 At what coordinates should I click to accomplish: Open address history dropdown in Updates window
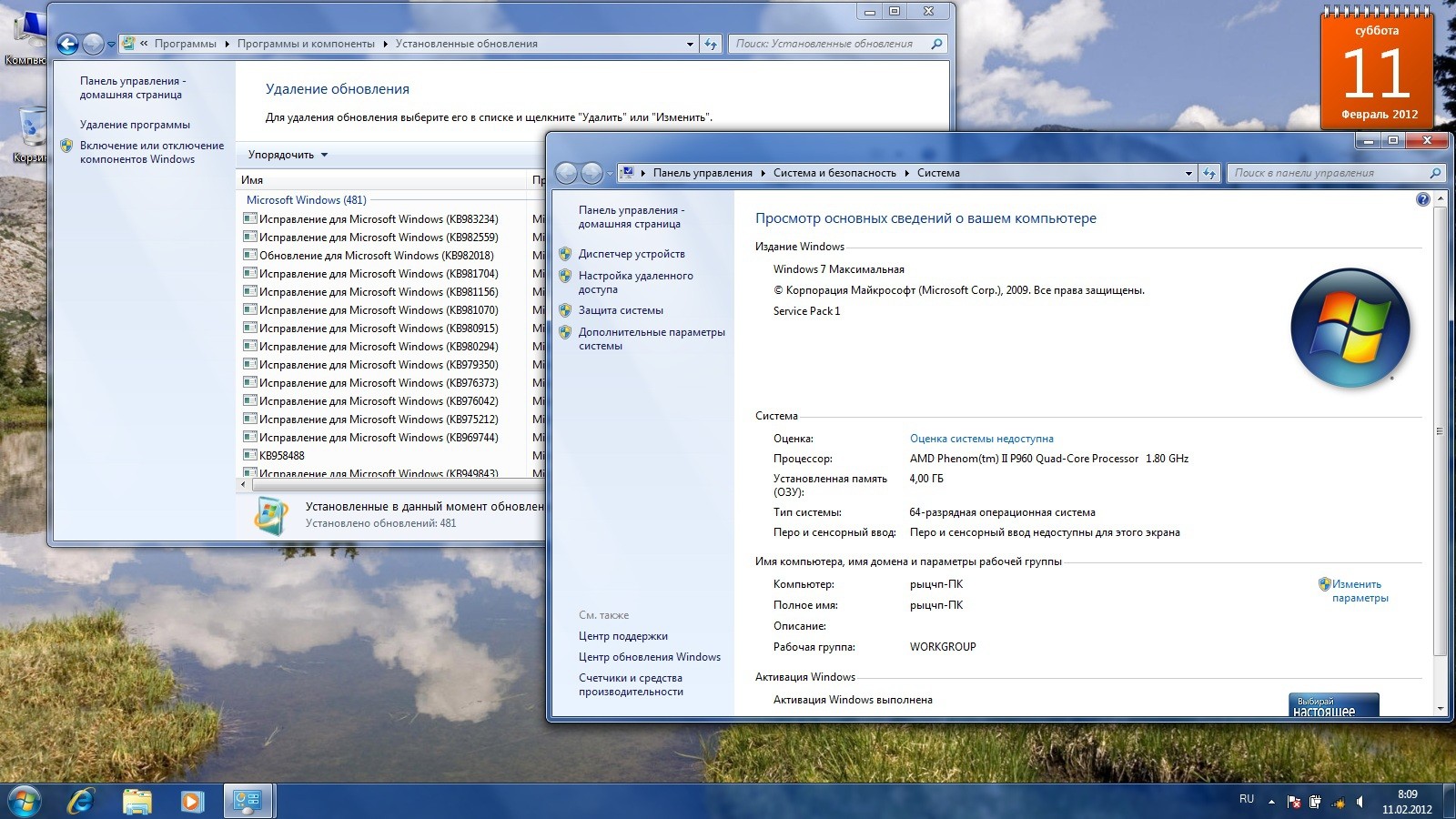(690, 44)
